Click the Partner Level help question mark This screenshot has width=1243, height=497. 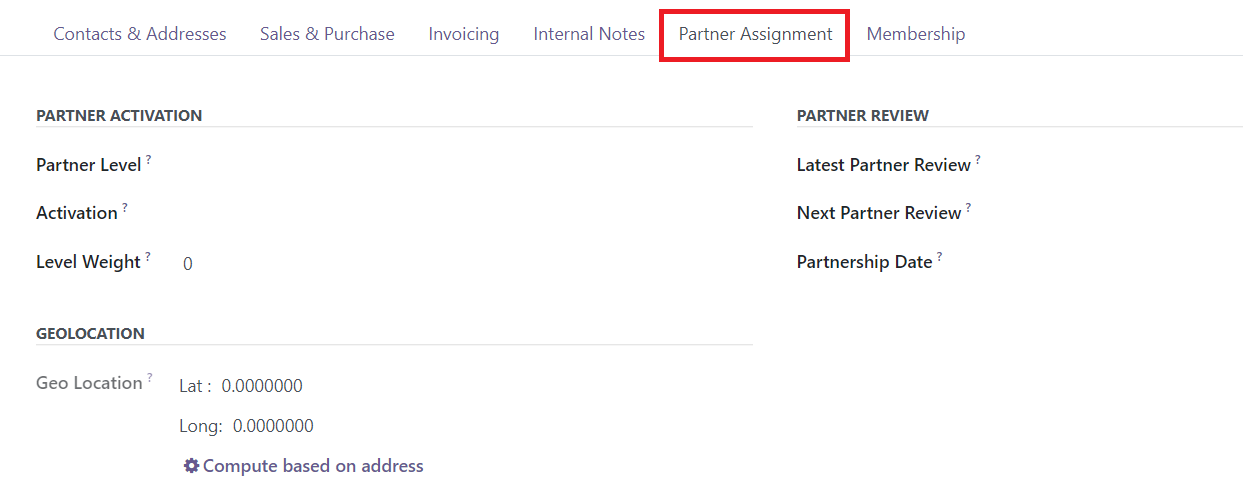tap(149, 159)
